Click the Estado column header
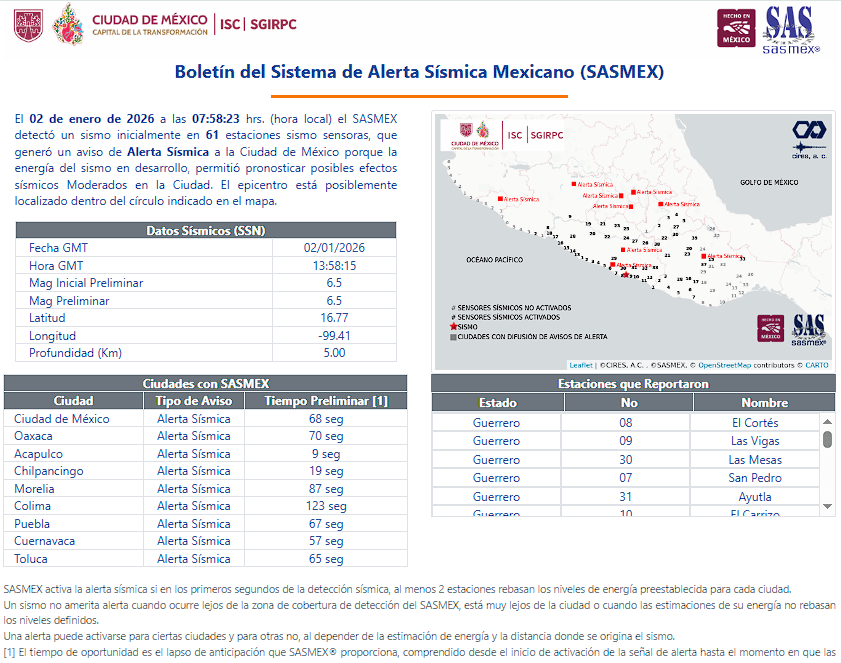Image resolution: width=841 pixels, height=663 pixels. tap(497, 403)
